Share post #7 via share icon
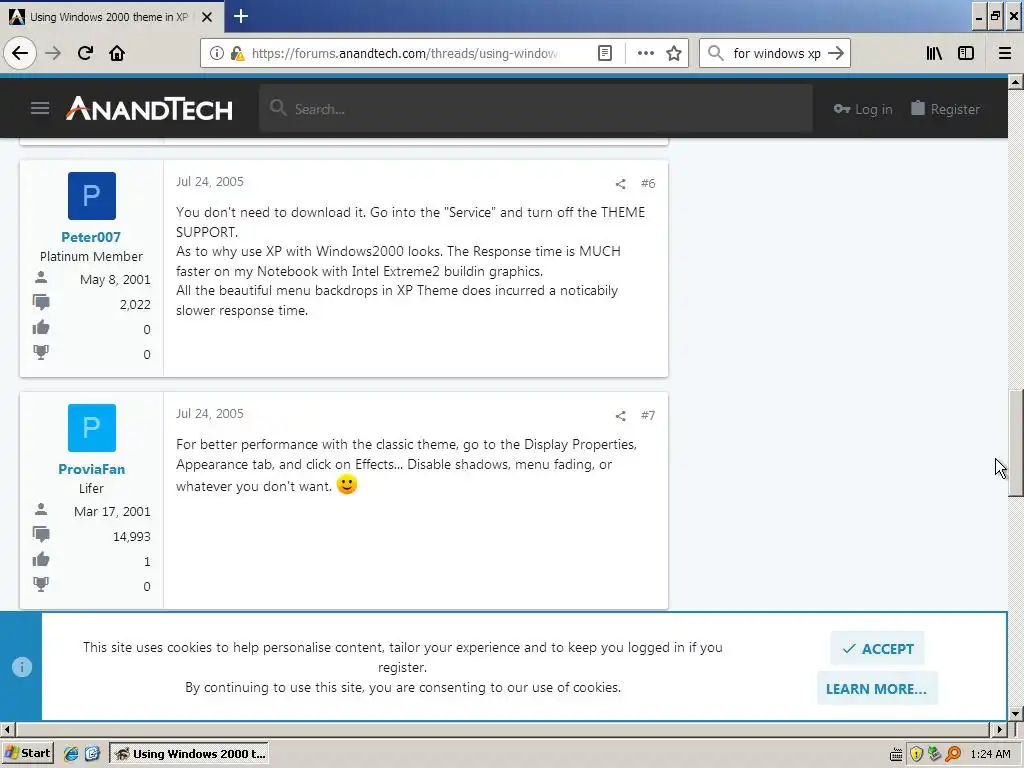Screen dimensions: 1024x768 620,416
